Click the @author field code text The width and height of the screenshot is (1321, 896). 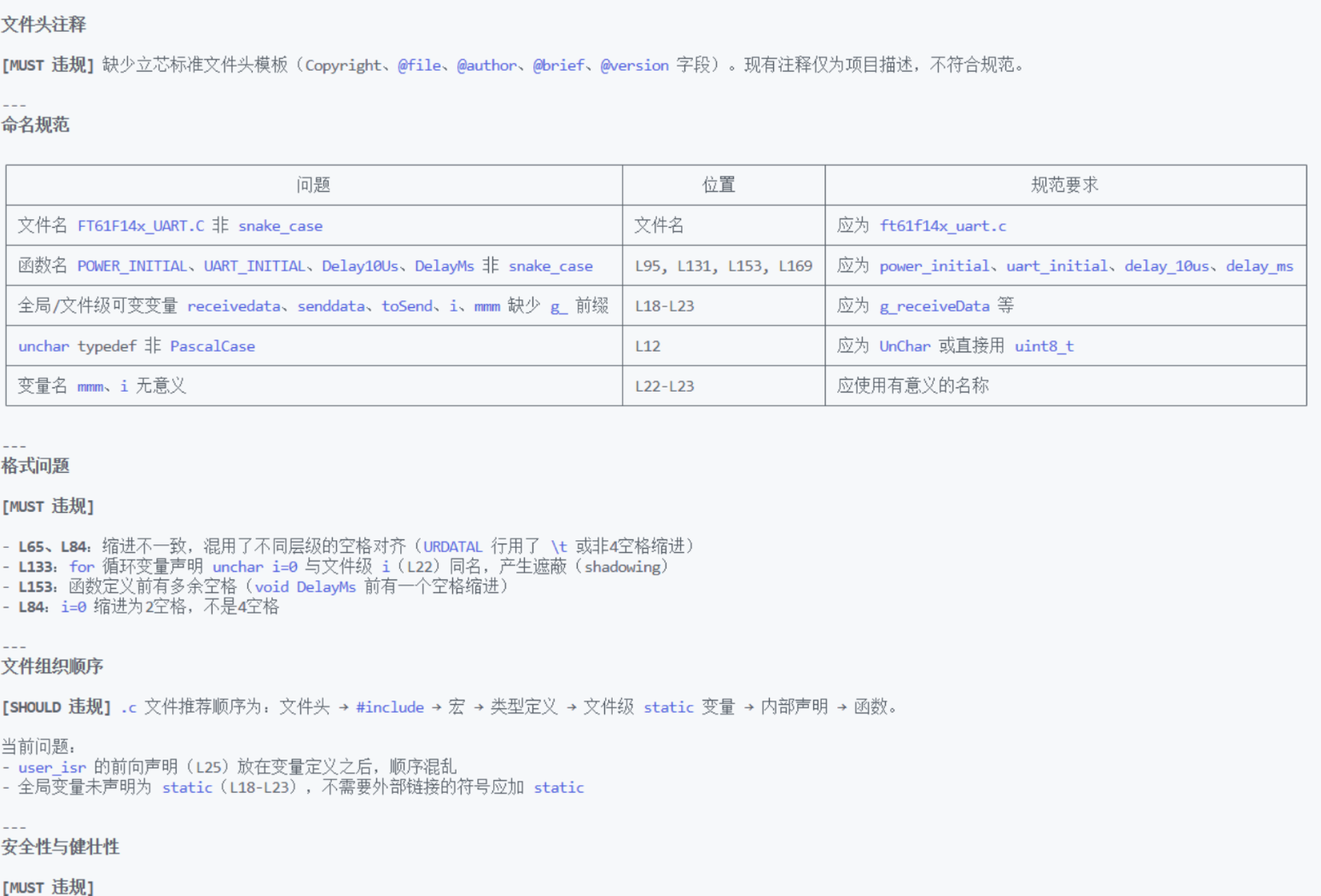pos(486,66)
